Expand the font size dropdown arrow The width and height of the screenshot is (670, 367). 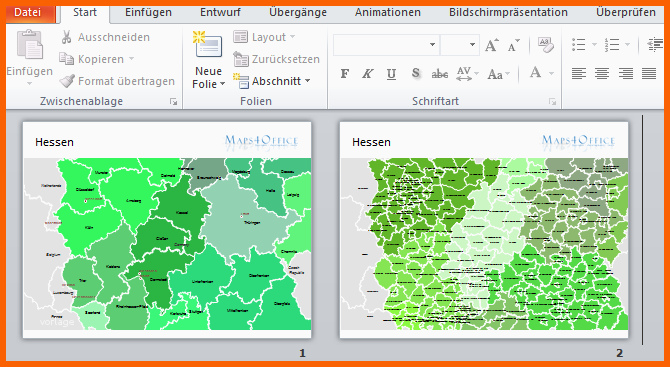click(x=472, y=45)
